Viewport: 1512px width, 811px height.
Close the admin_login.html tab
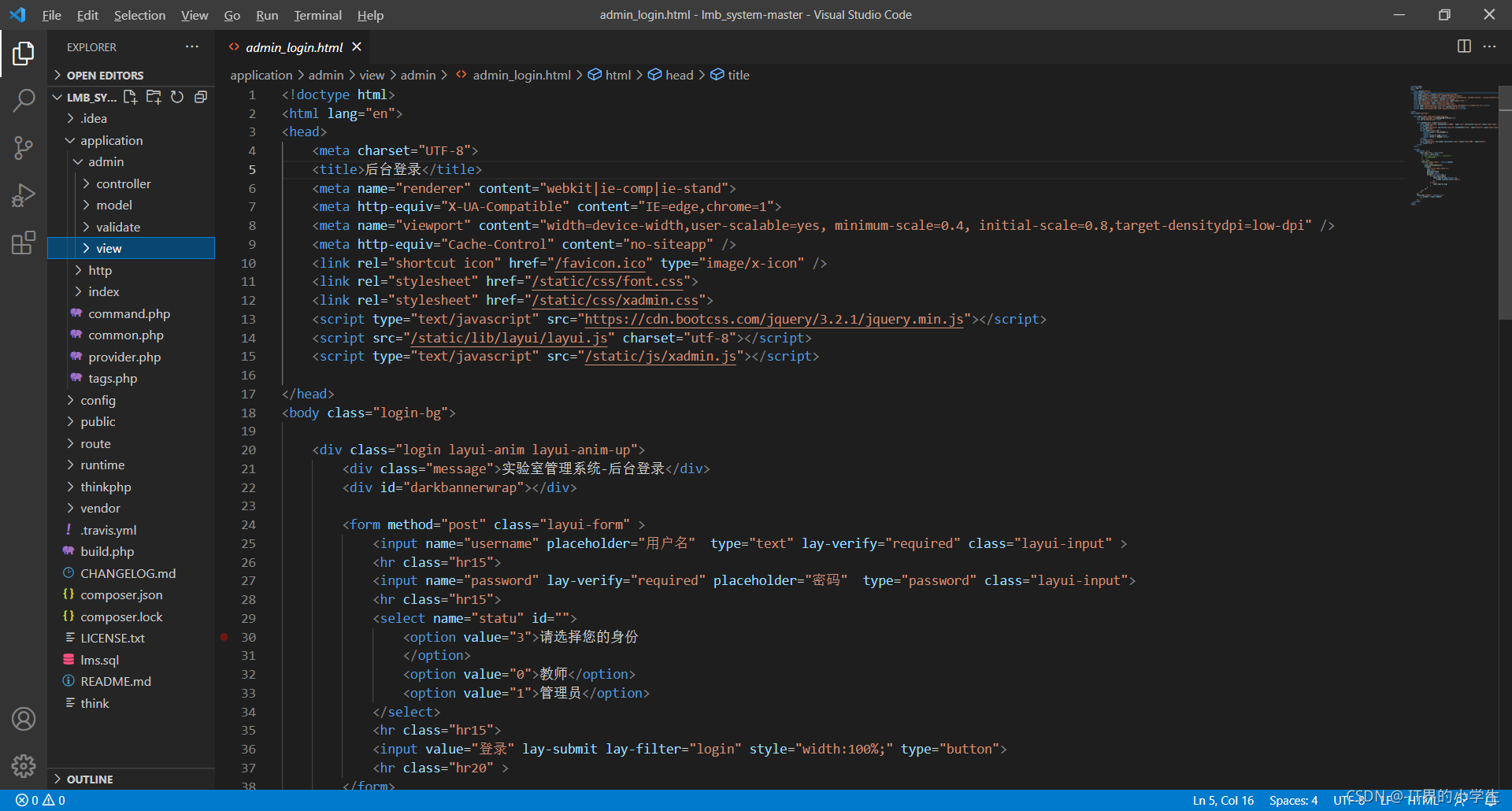[357, 47]
